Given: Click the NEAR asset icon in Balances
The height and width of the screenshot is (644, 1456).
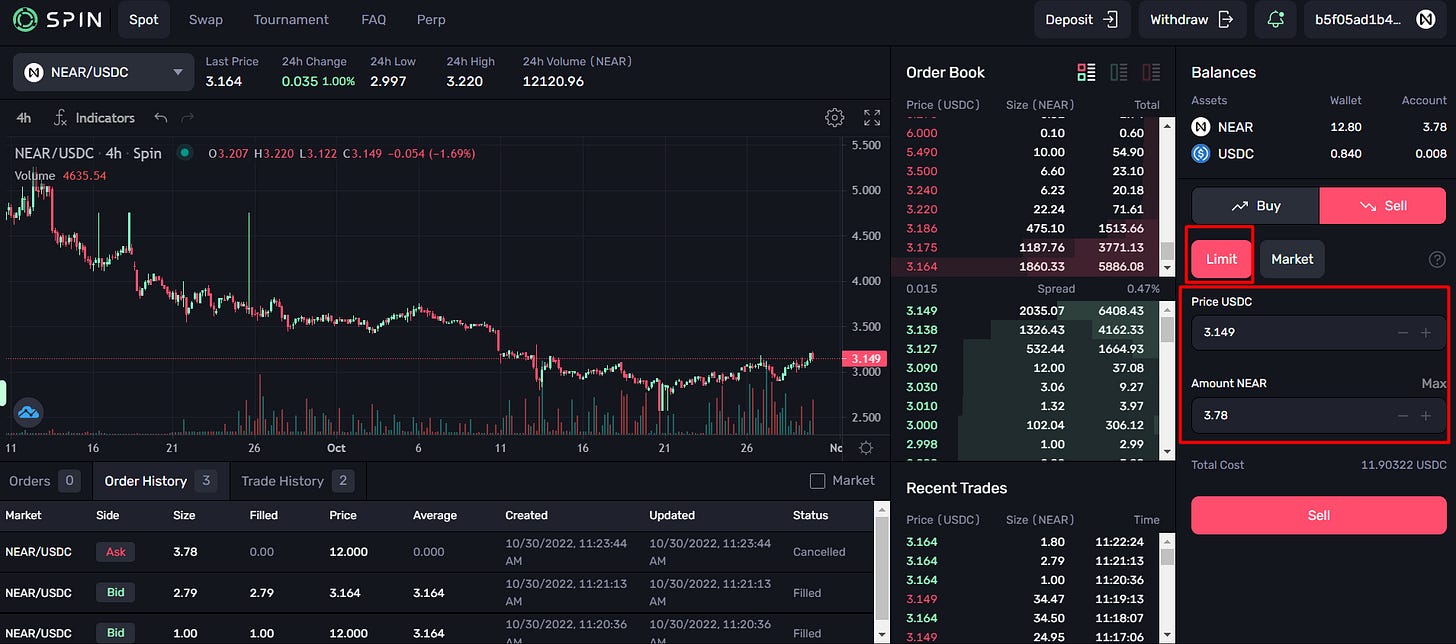Looking at the screenshot, I should coord(1201,127).
